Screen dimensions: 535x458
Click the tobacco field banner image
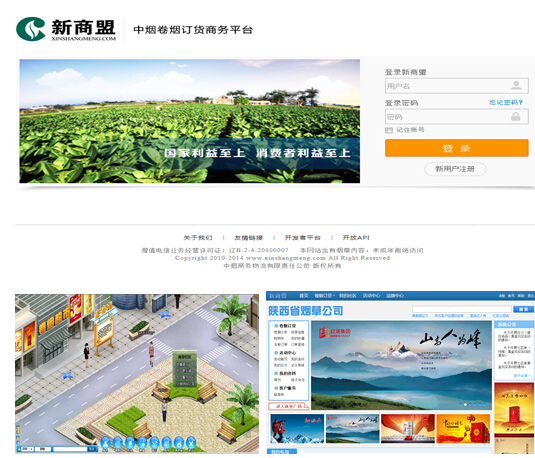click(190, 121)
